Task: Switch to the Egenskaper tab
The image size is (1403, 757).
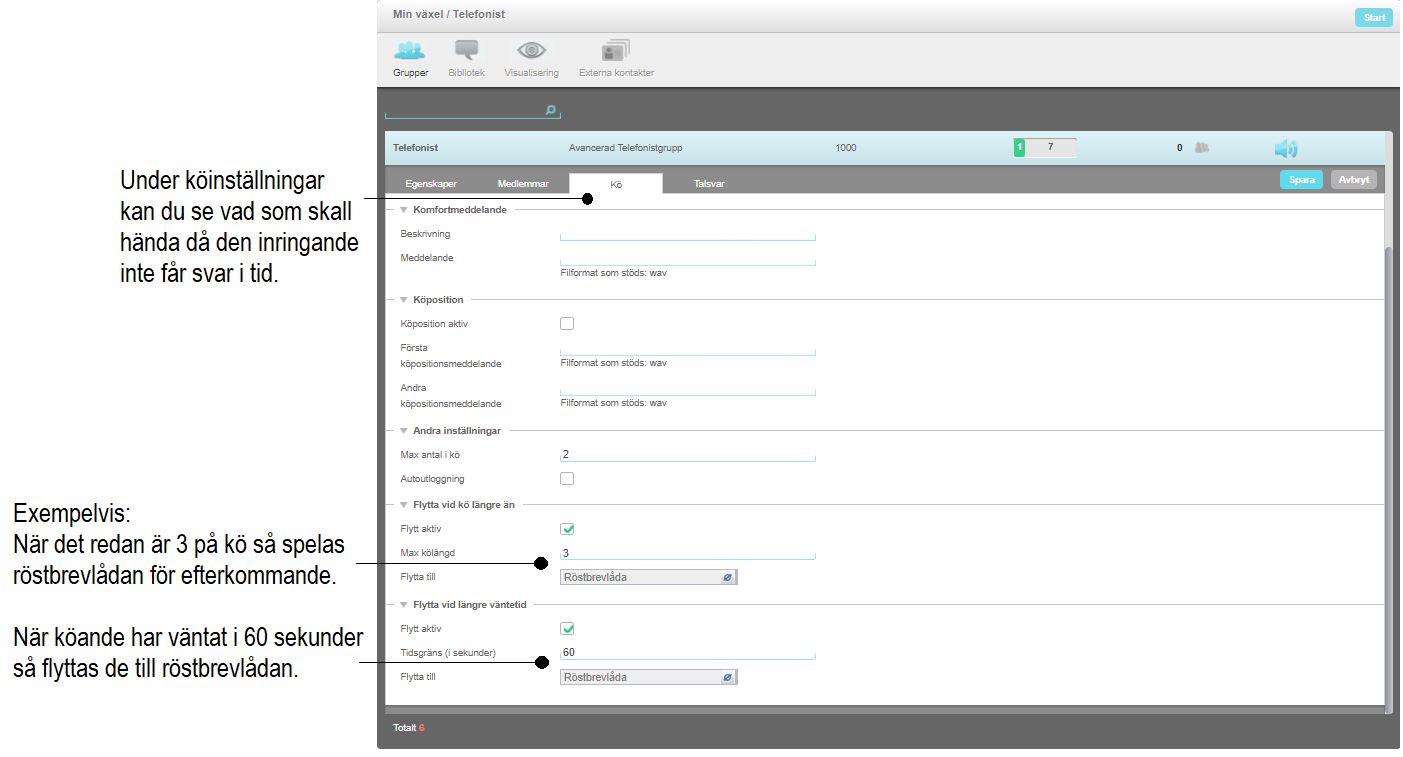Action: pyautogui.click(x=431, y=184)
